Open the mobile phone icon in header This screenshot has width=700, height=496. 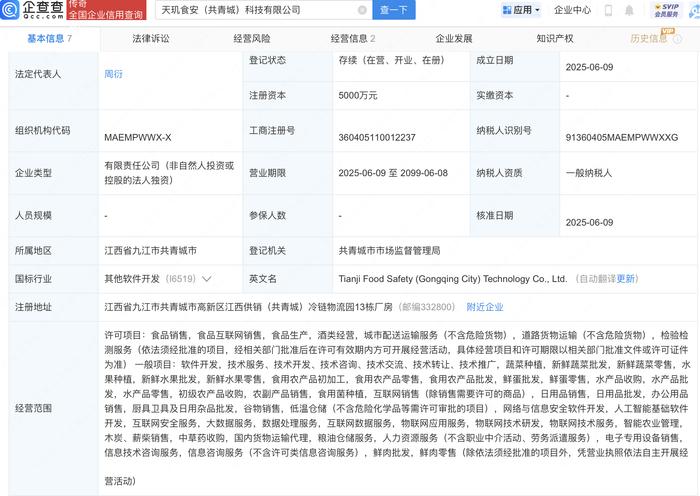[608, 10]
